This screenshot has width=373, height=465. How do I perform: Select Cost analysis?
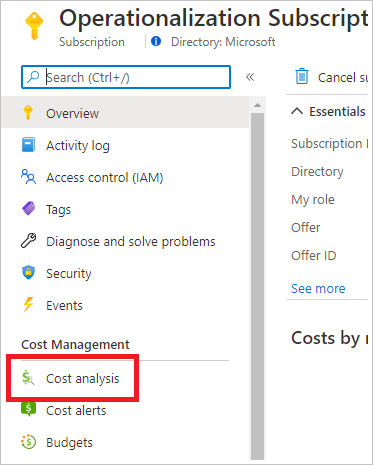tap(83, 379)
